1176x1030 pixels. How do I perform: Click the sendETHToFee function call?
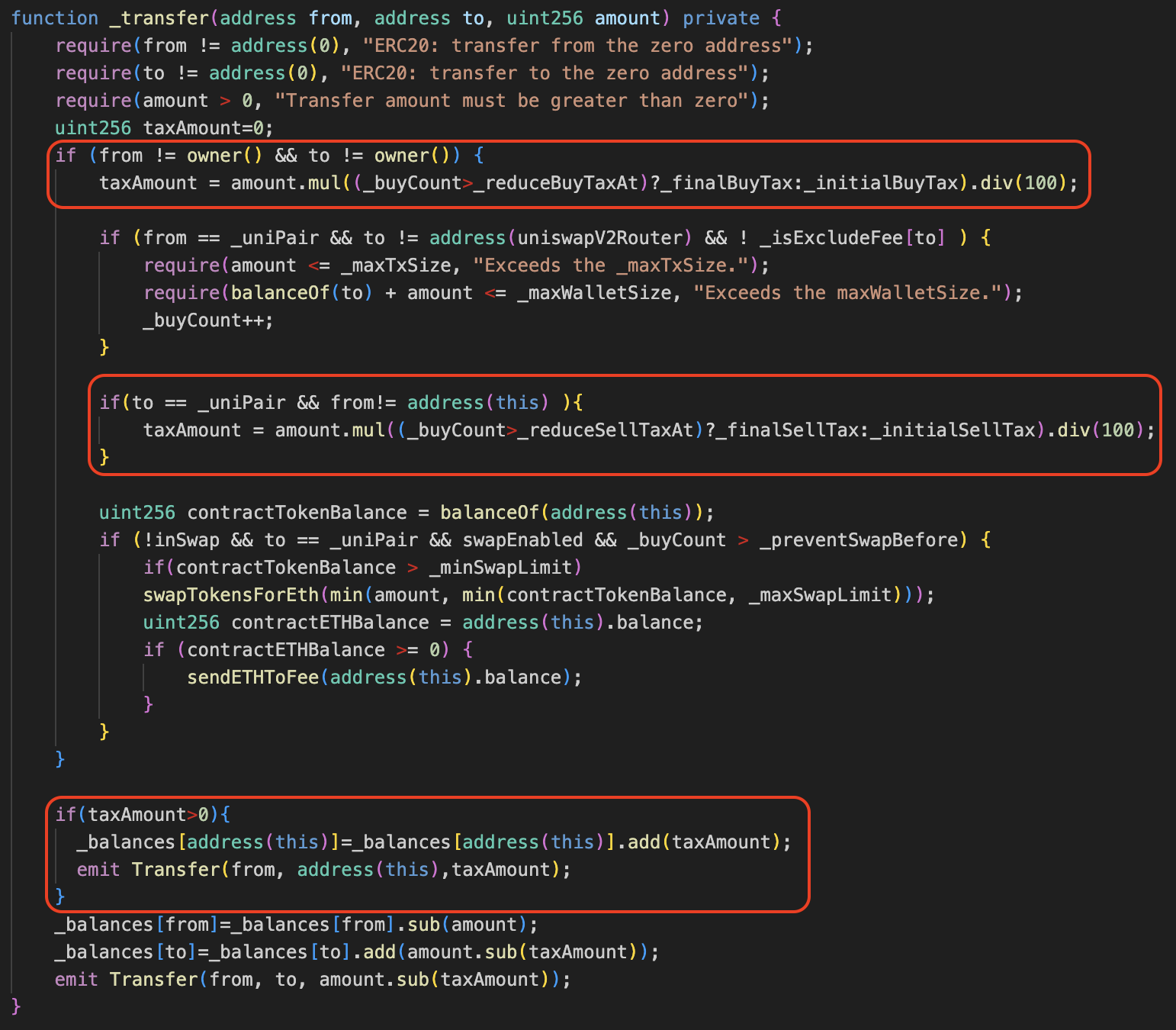coord(253,678)
